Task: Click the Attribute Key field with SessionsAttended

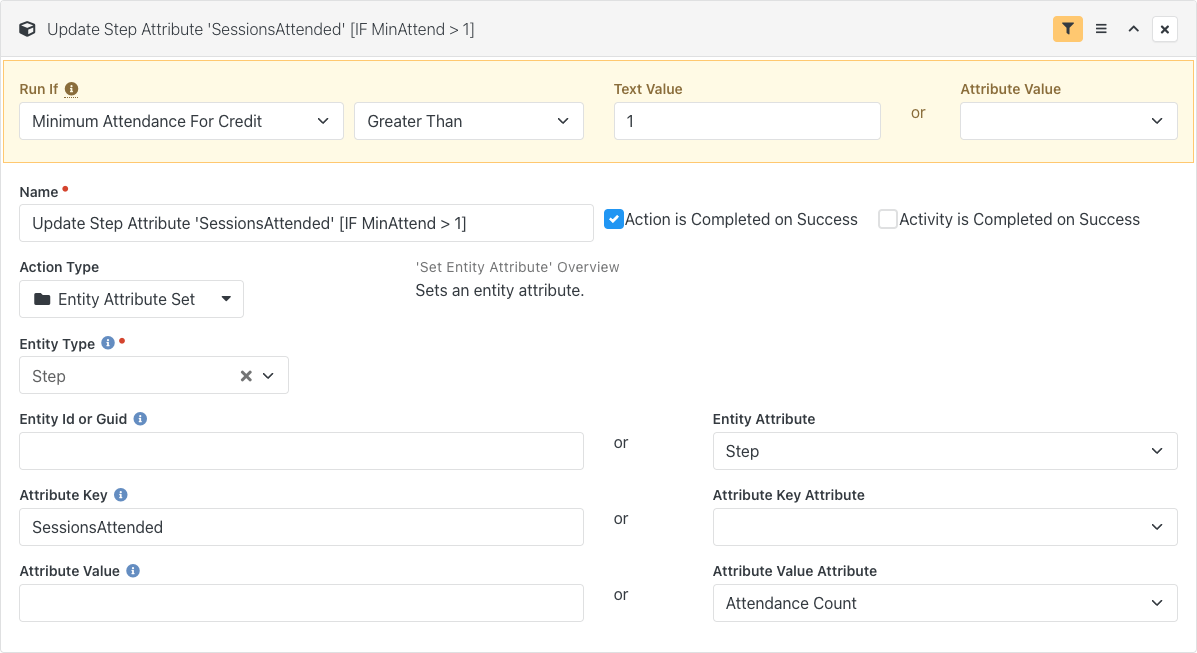Action: (x=302, y=527)
